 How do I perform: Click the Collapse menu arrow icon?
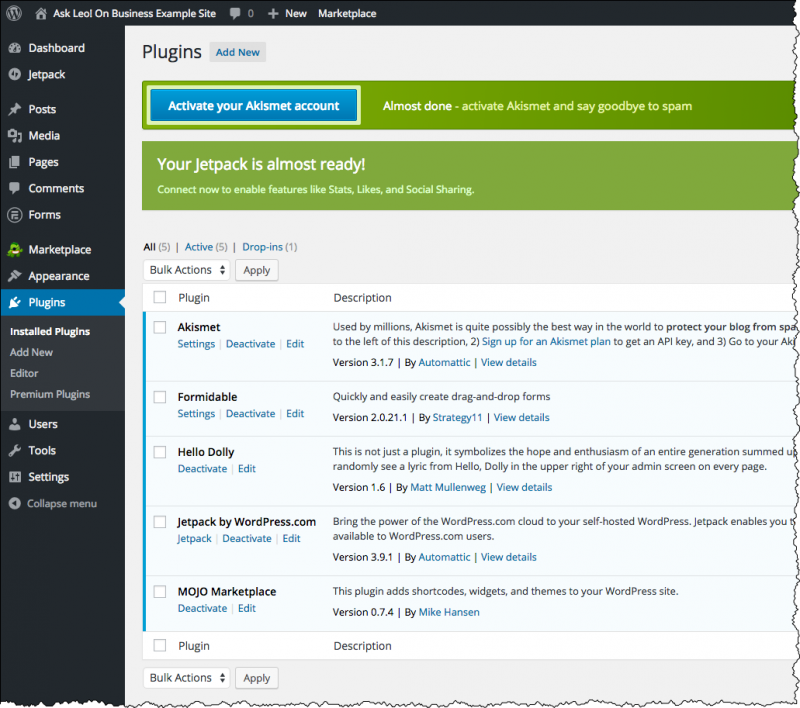15,503
